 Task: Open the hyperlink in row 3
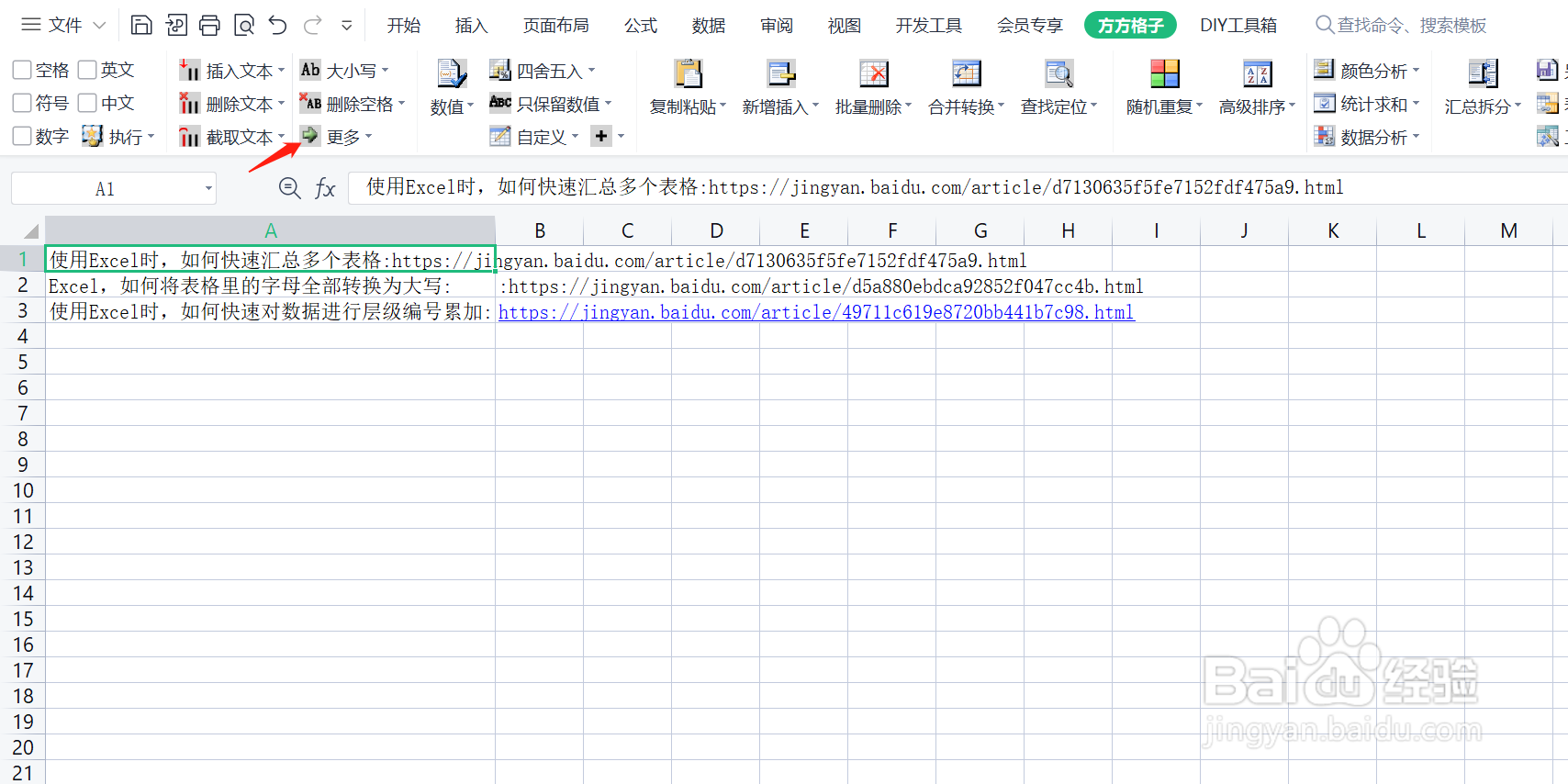(816, 312)
